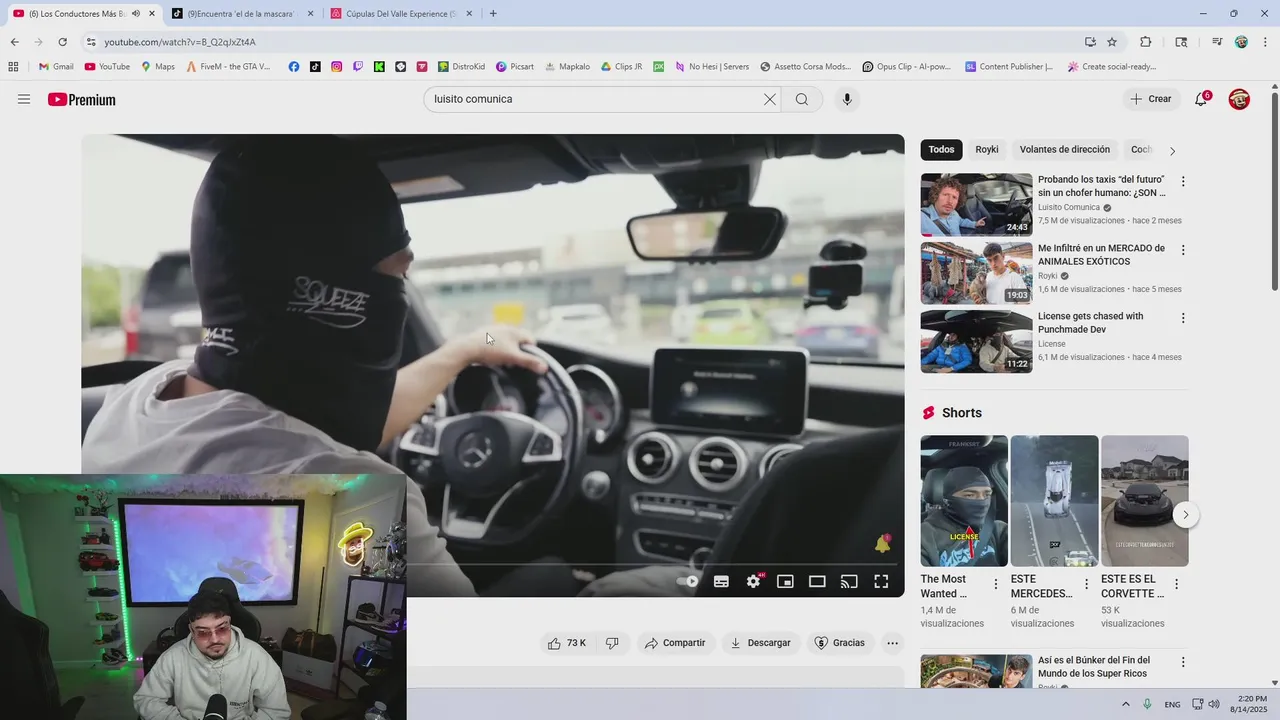
Task: Open options for the MERCADO DE ANIMALES video
Action: [x=1183, y=250]
